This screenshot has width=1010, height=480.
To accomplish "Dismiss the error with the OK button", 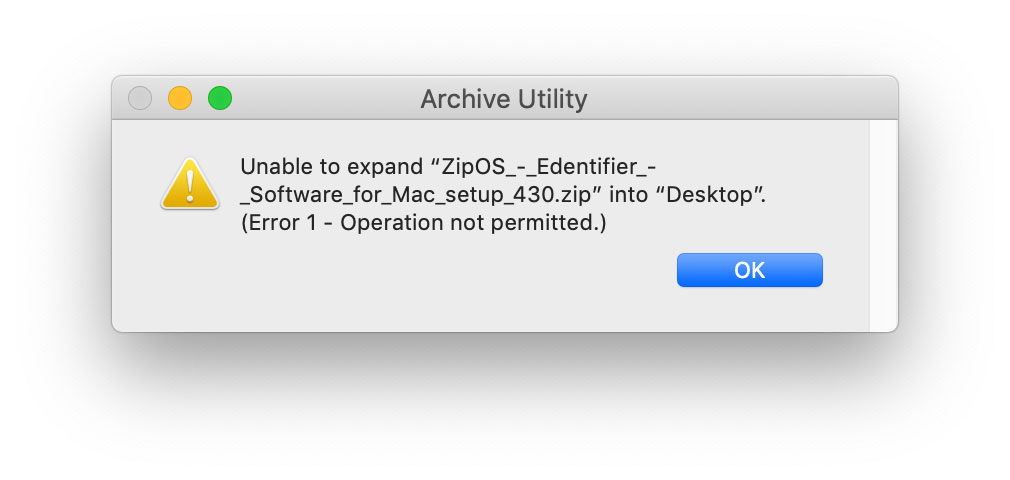I will click(749, 270).
